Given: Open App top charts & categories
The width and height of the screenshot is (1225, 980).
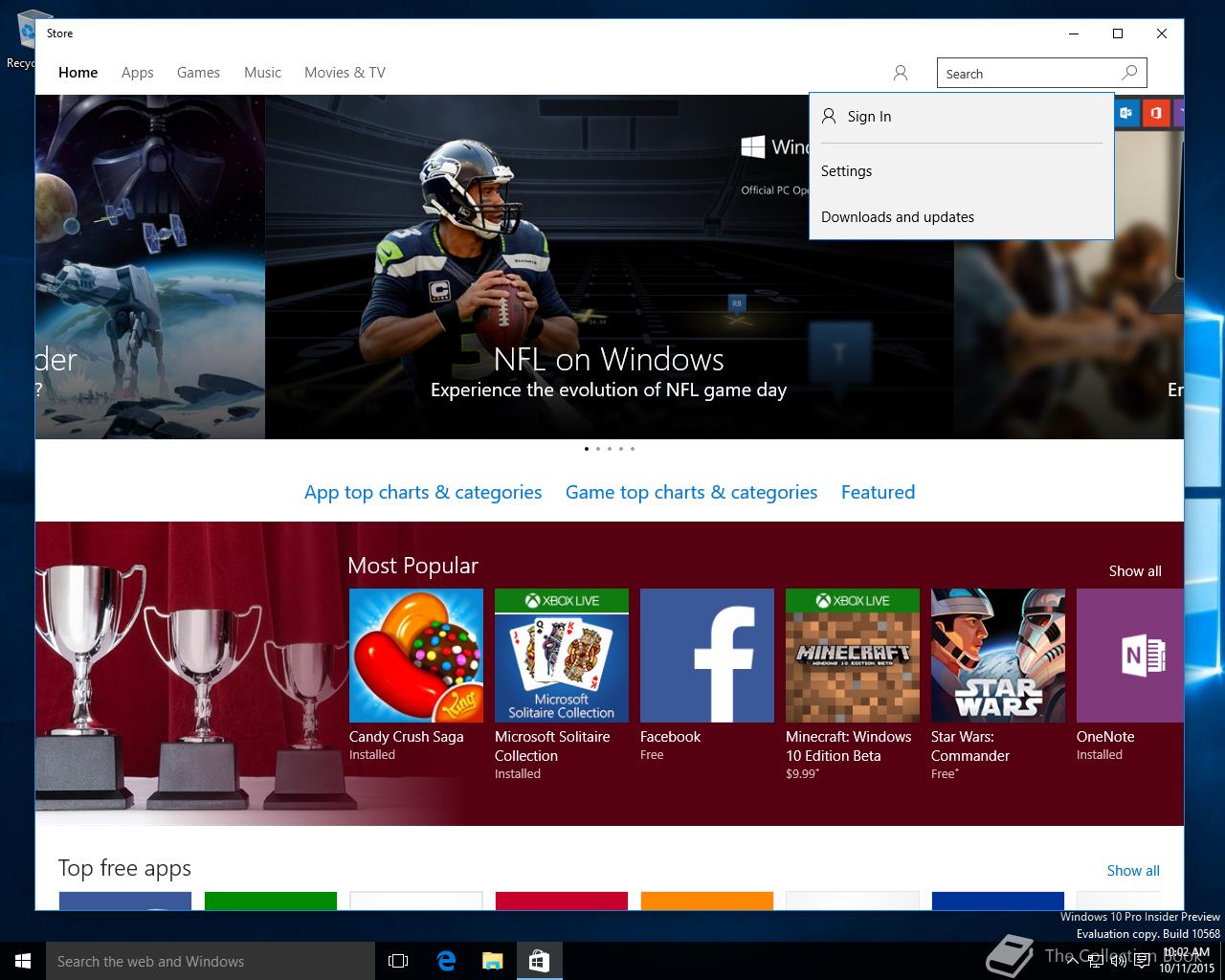Looking at the screenshot, I should coord(423,492).
